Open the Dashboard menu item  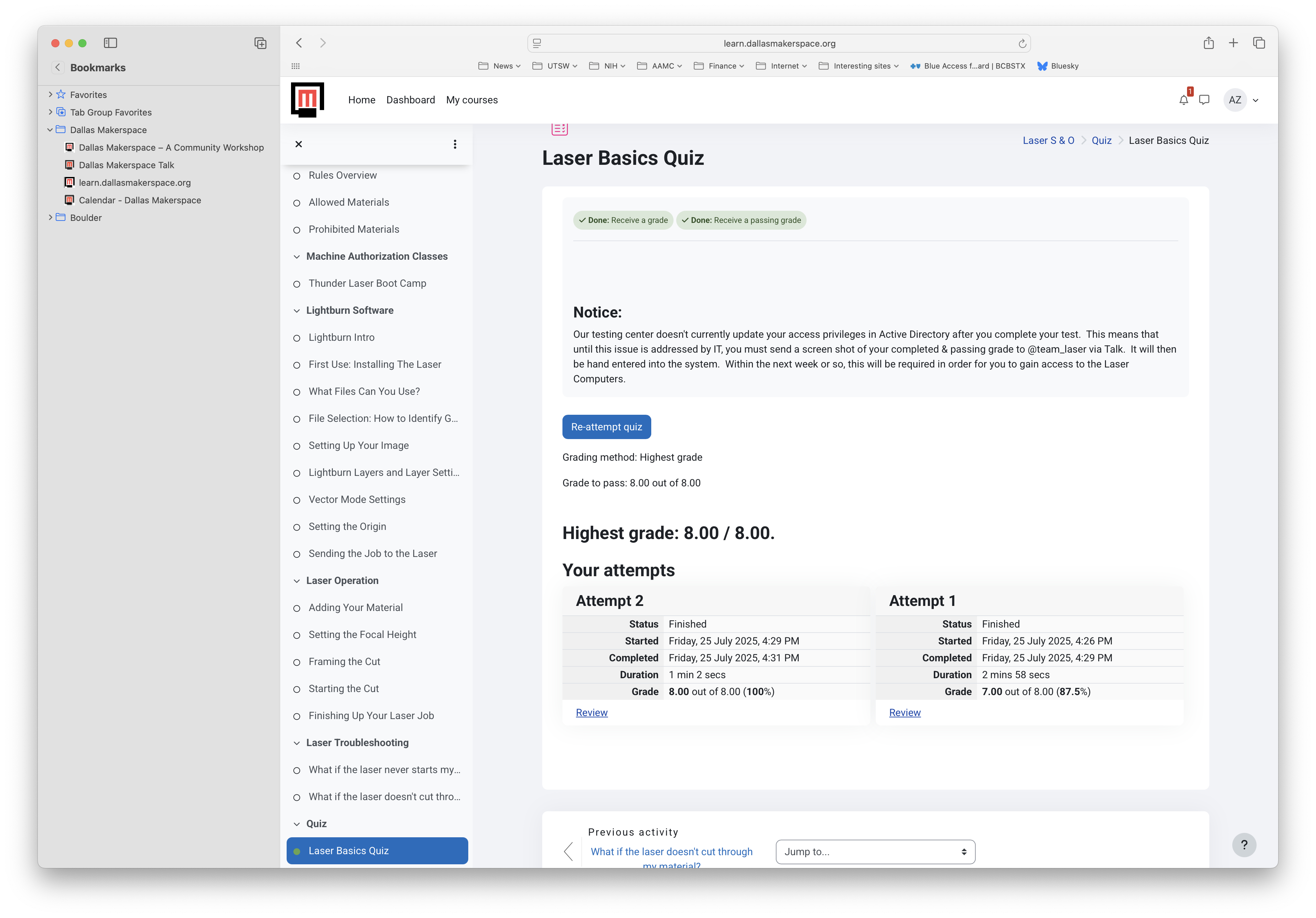(x=411, y=100)
